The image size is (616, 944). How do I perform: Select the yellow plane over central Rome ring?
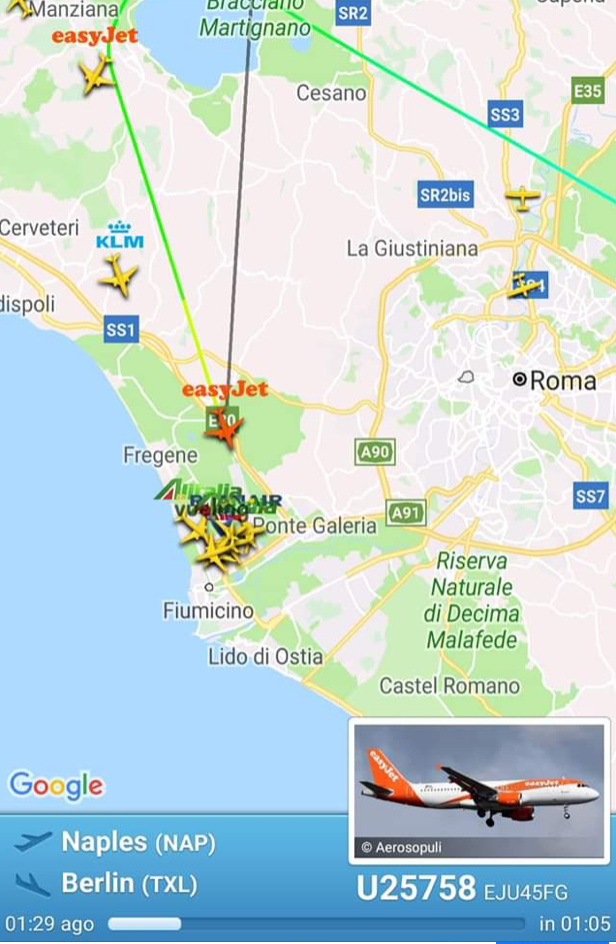tap(523, 286)
